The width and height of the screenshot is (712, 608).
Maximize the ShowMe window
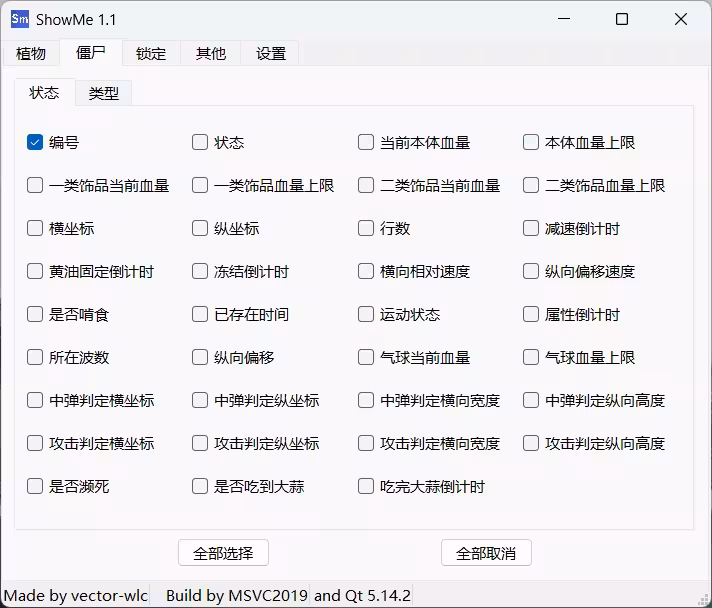(x=622, y=19)
